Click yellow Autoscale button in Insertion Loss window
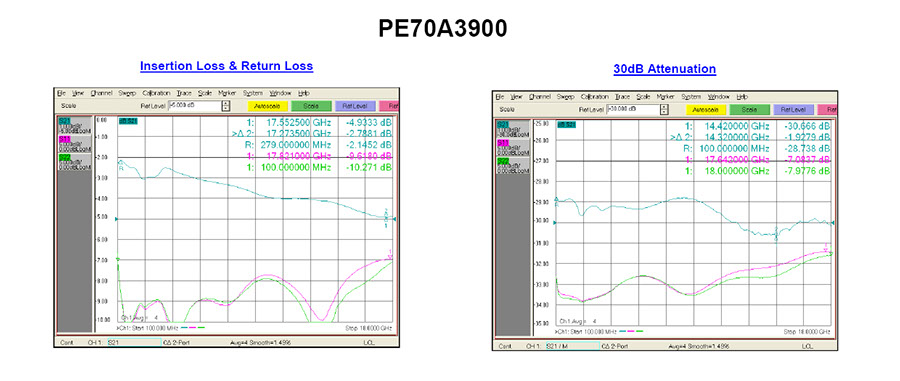900x381 pixels. click(267, 106)
